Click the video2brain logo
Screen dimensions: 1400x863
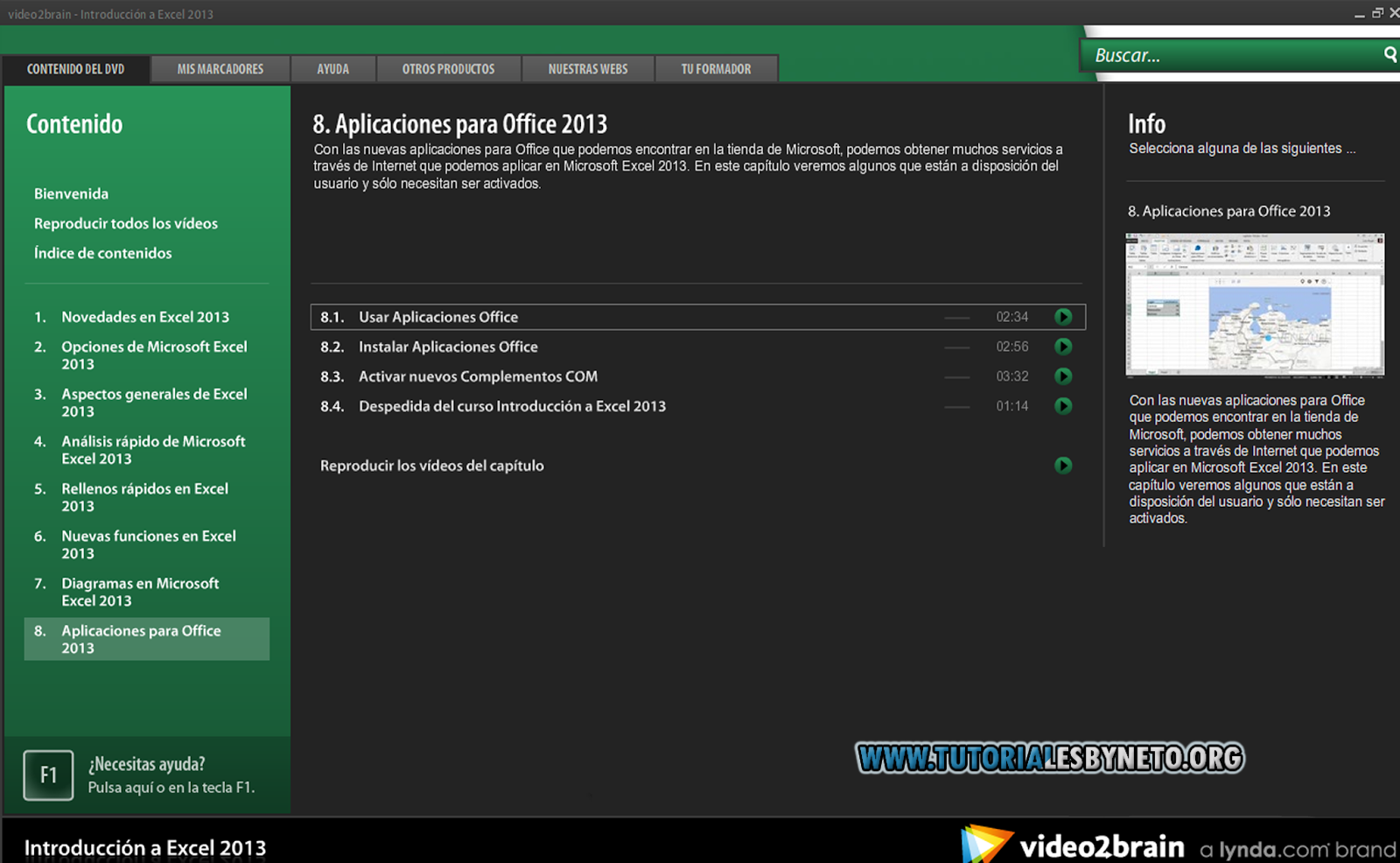1073,845
